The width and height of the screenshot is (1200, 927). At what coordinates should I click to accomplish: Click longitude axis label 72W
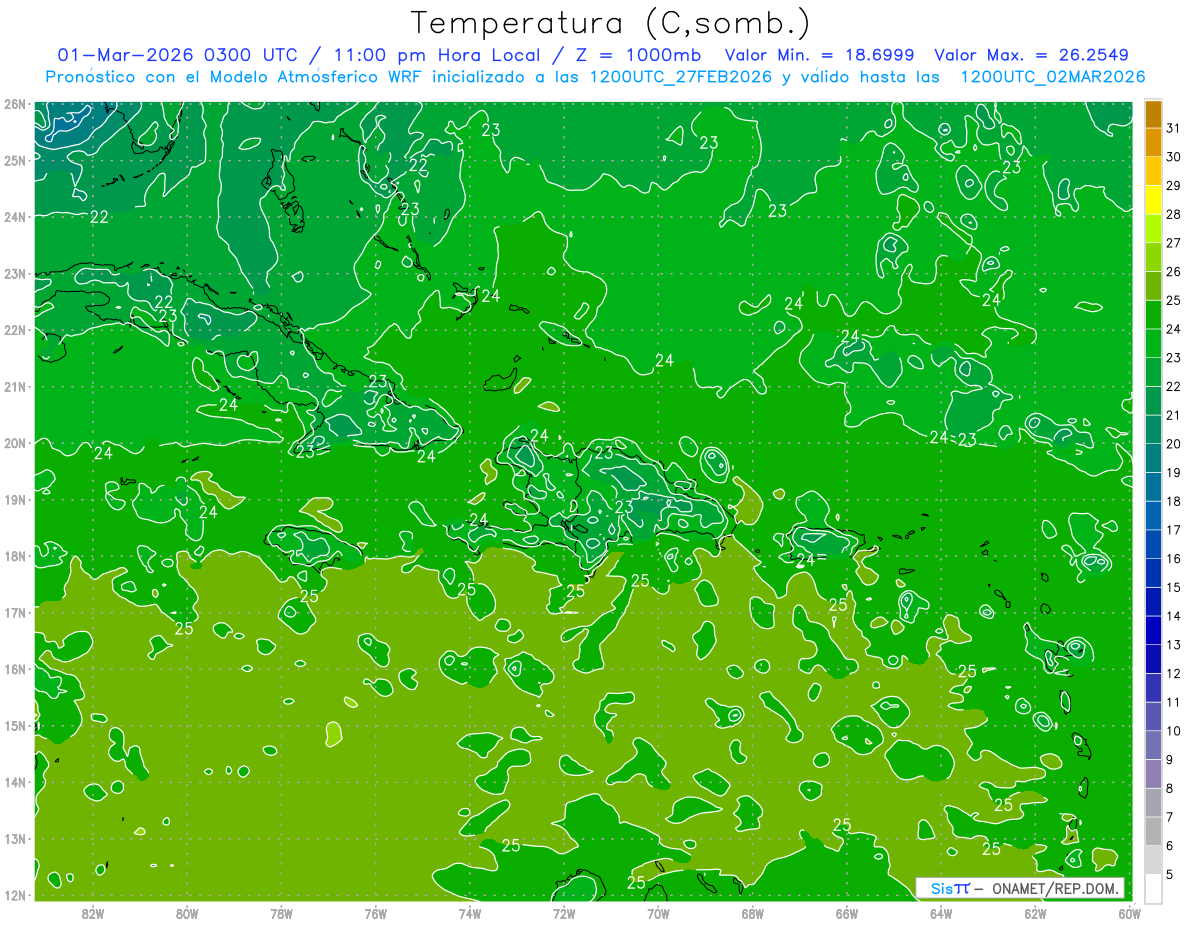coord(564,913)
